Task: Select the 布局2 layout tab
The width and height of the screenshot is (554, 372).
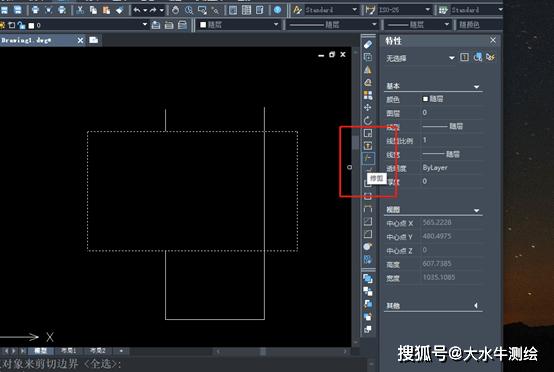Action: pyautogui.click(x=98, y=351)
